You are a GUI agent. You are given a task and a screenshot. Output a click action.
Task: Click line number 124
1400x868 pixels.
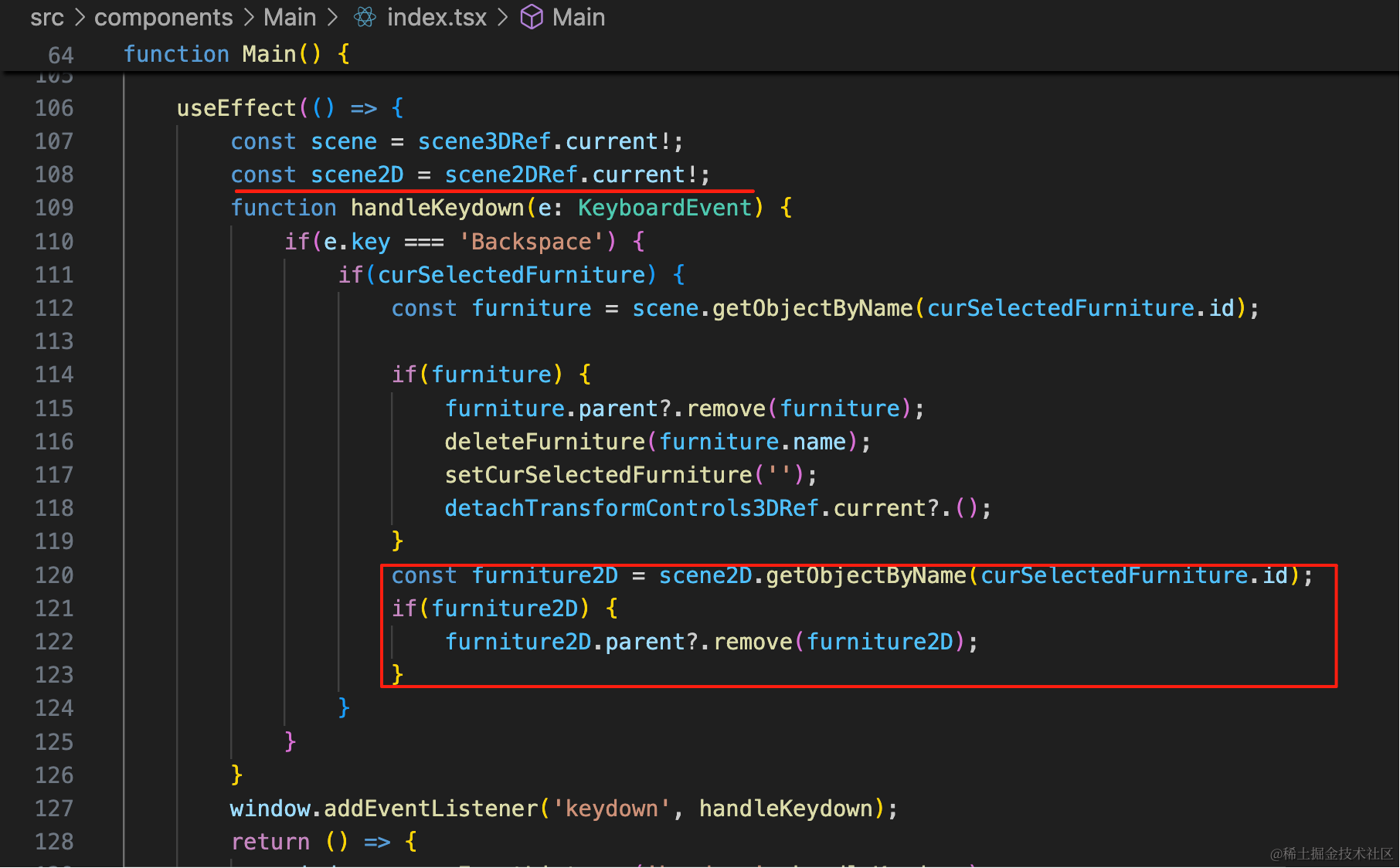coord(54,708)
